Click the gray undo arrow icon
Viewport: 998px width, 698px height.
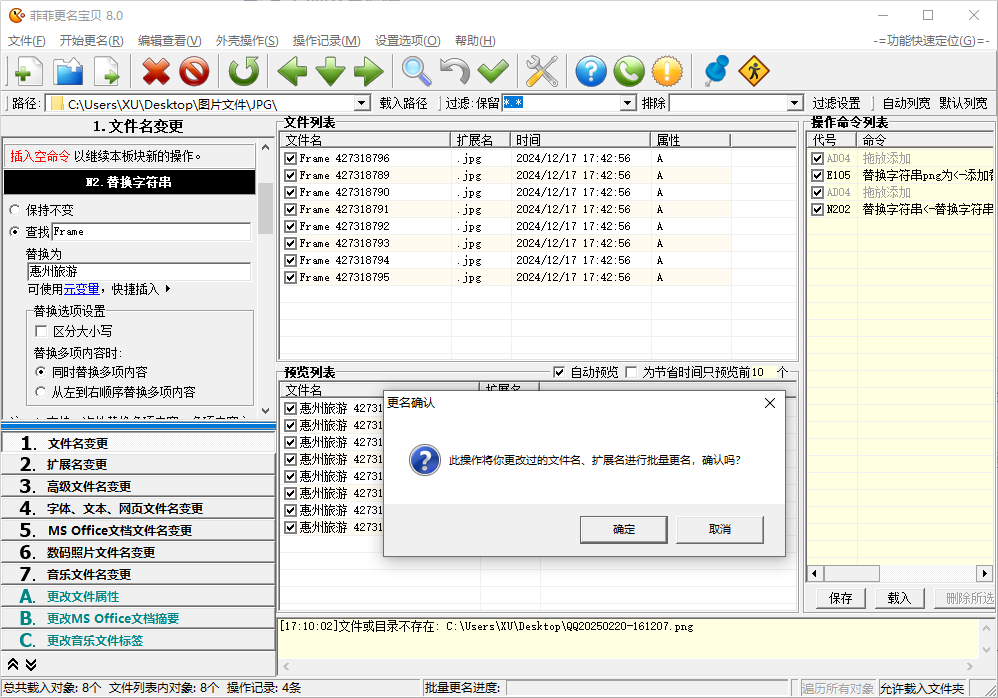click(455, 71)
